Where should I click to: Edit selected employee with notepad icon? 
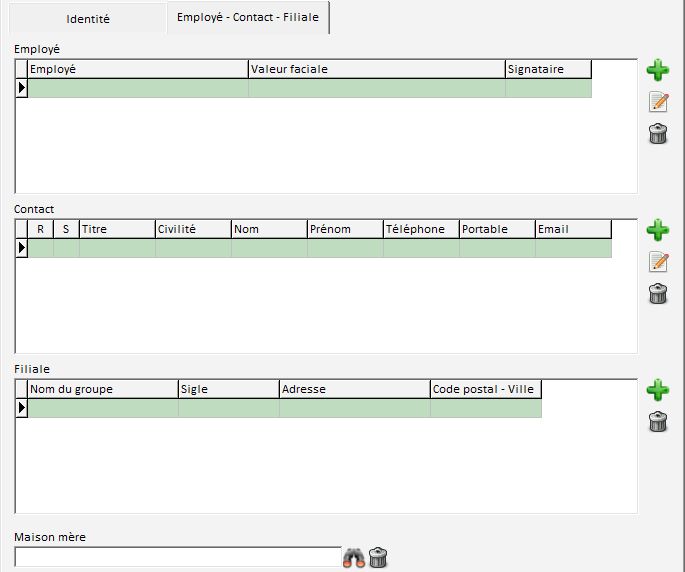point(657,101)
